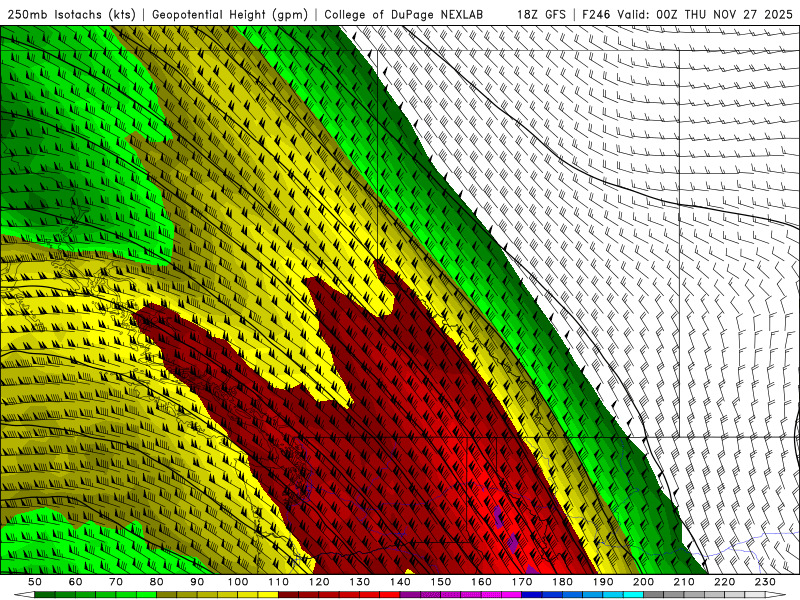Select the 80 value on the color scale
The width and height of the screenshot is (800, 600).
pyautogui.click(x=156, y=582)
